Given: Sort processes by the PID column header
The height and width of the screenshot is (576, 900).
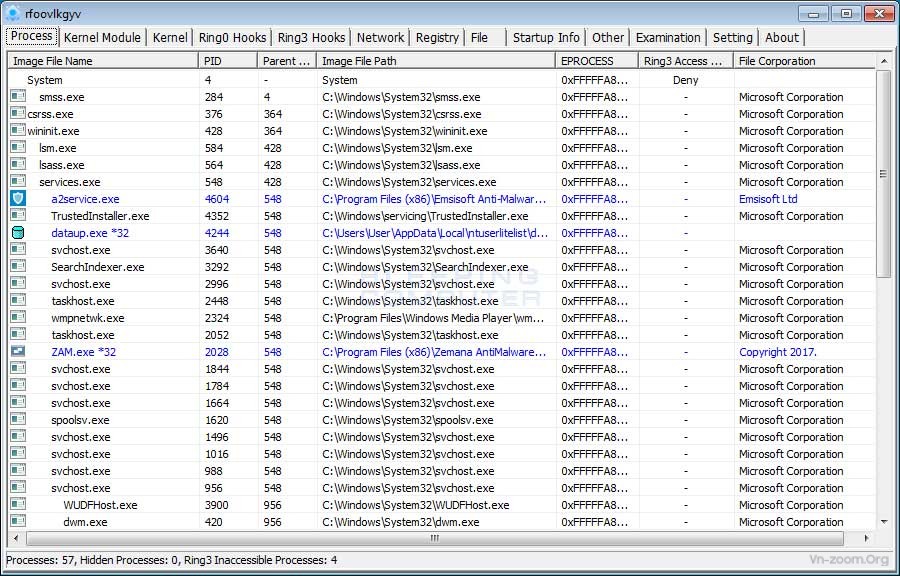Looking at the screenshot, I should tap(225, 60).
